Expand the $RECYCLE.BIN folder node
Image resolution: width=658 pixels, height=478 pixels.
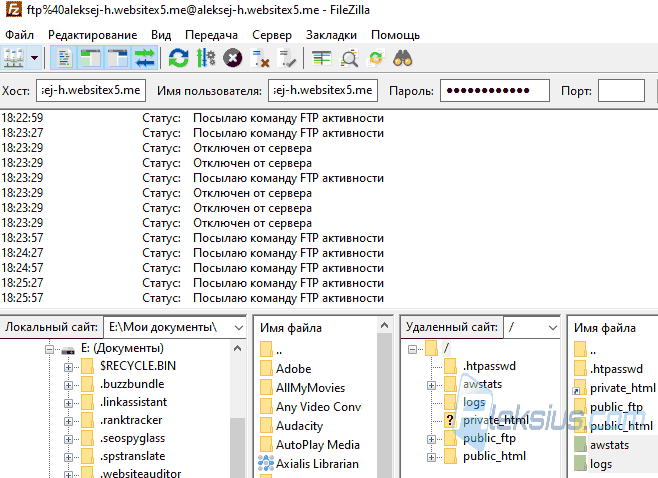point(68,367)
